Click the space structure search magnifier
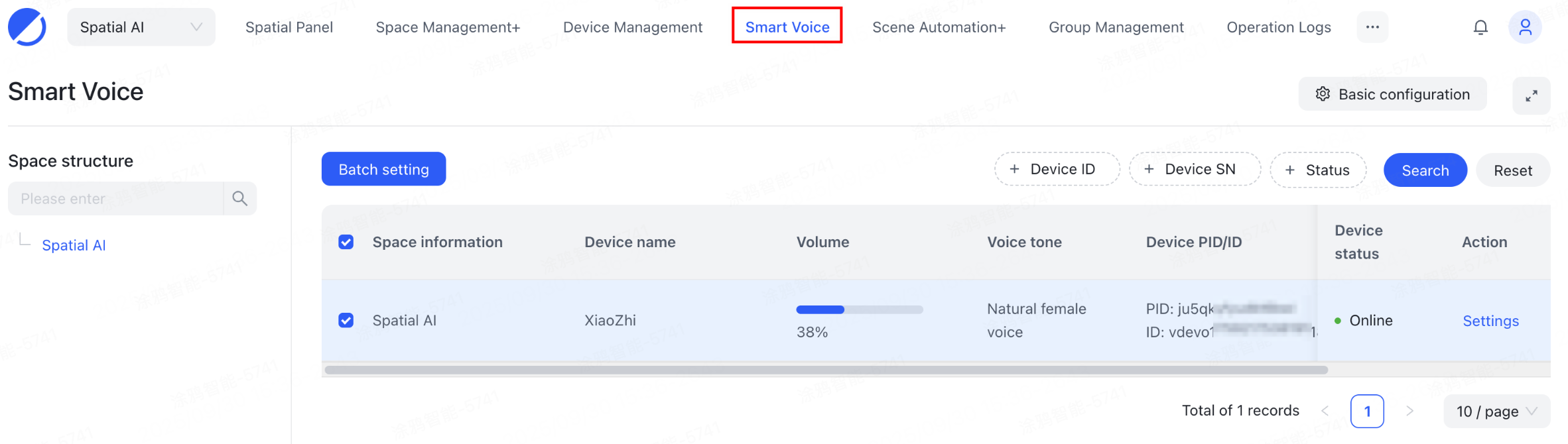 coord(239,199)
